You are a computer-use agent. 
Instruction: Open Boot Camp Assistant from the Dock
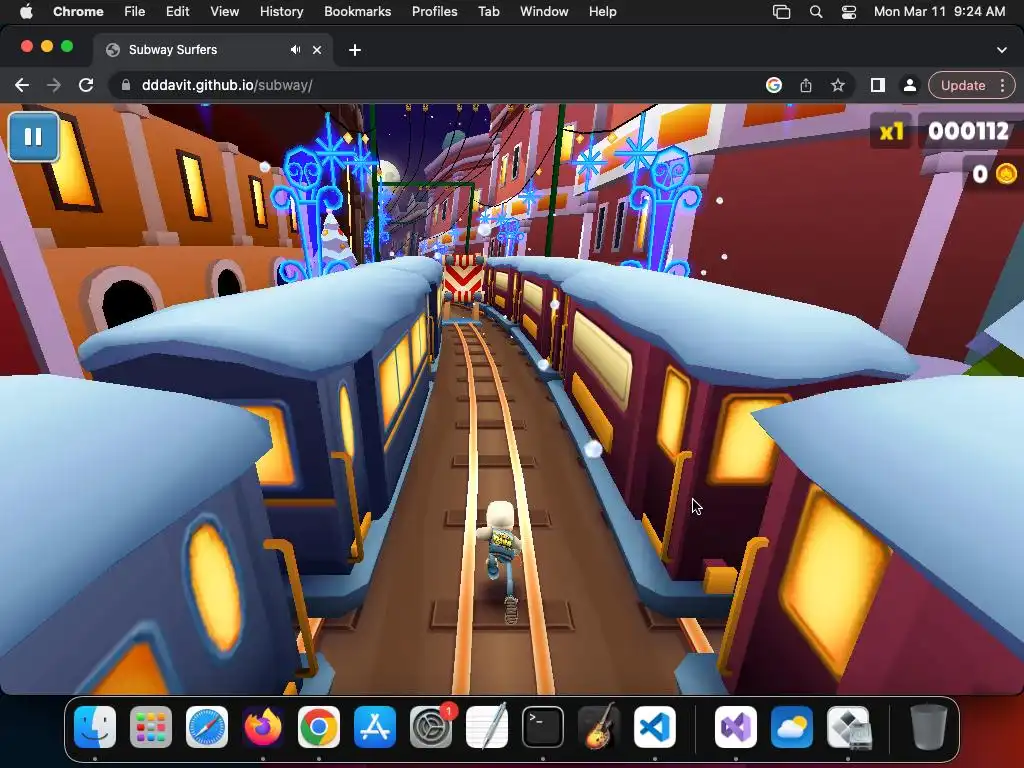(848, 727)
